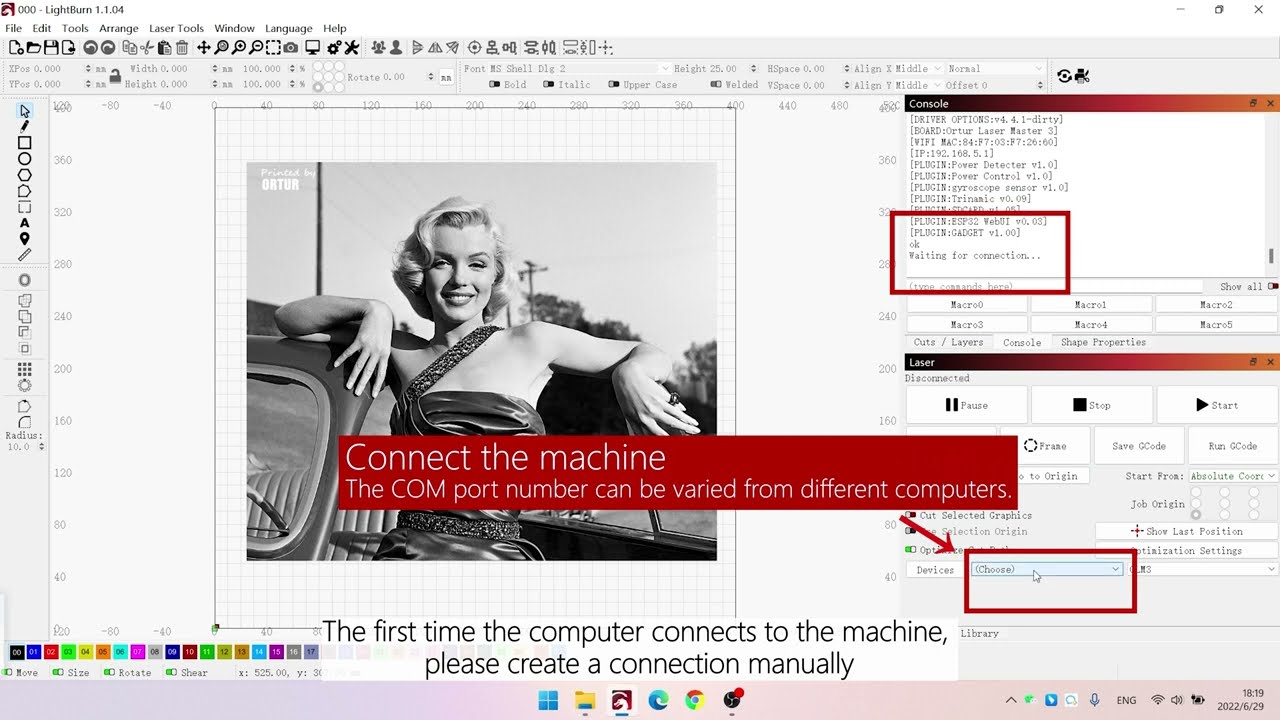Open File Explorer from the taskbar
This screenshot has width=1280, height=720.
coord(584,701)
